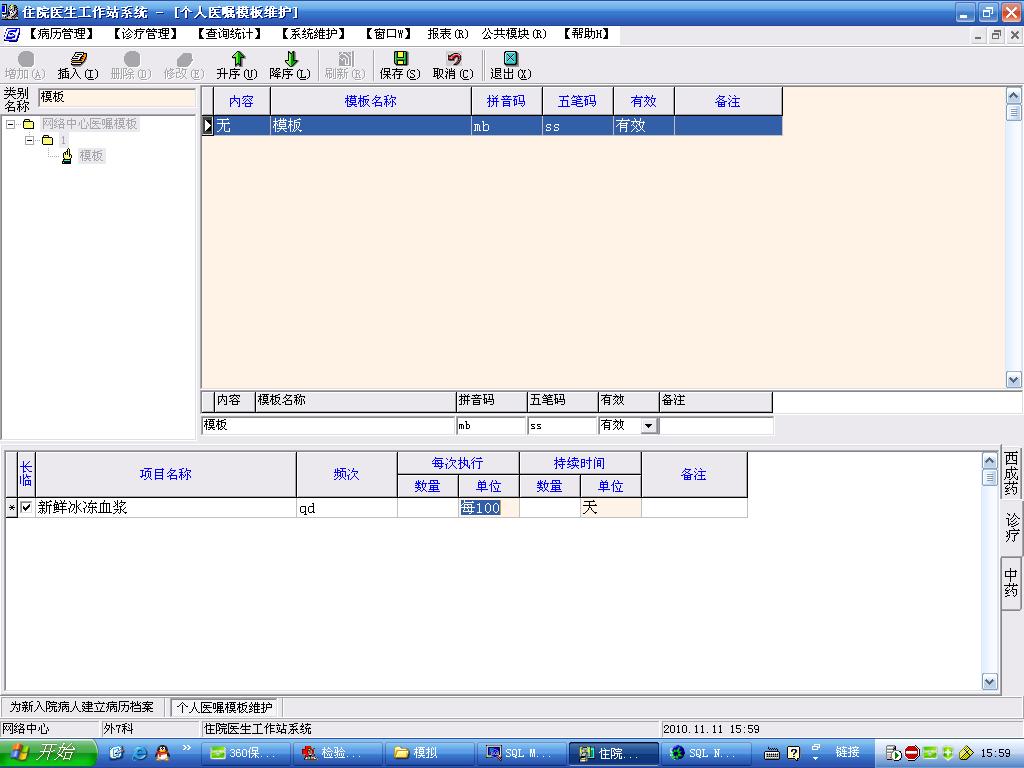Click the scroll down arrow of template list
1024x768 pixels.
1013,380
